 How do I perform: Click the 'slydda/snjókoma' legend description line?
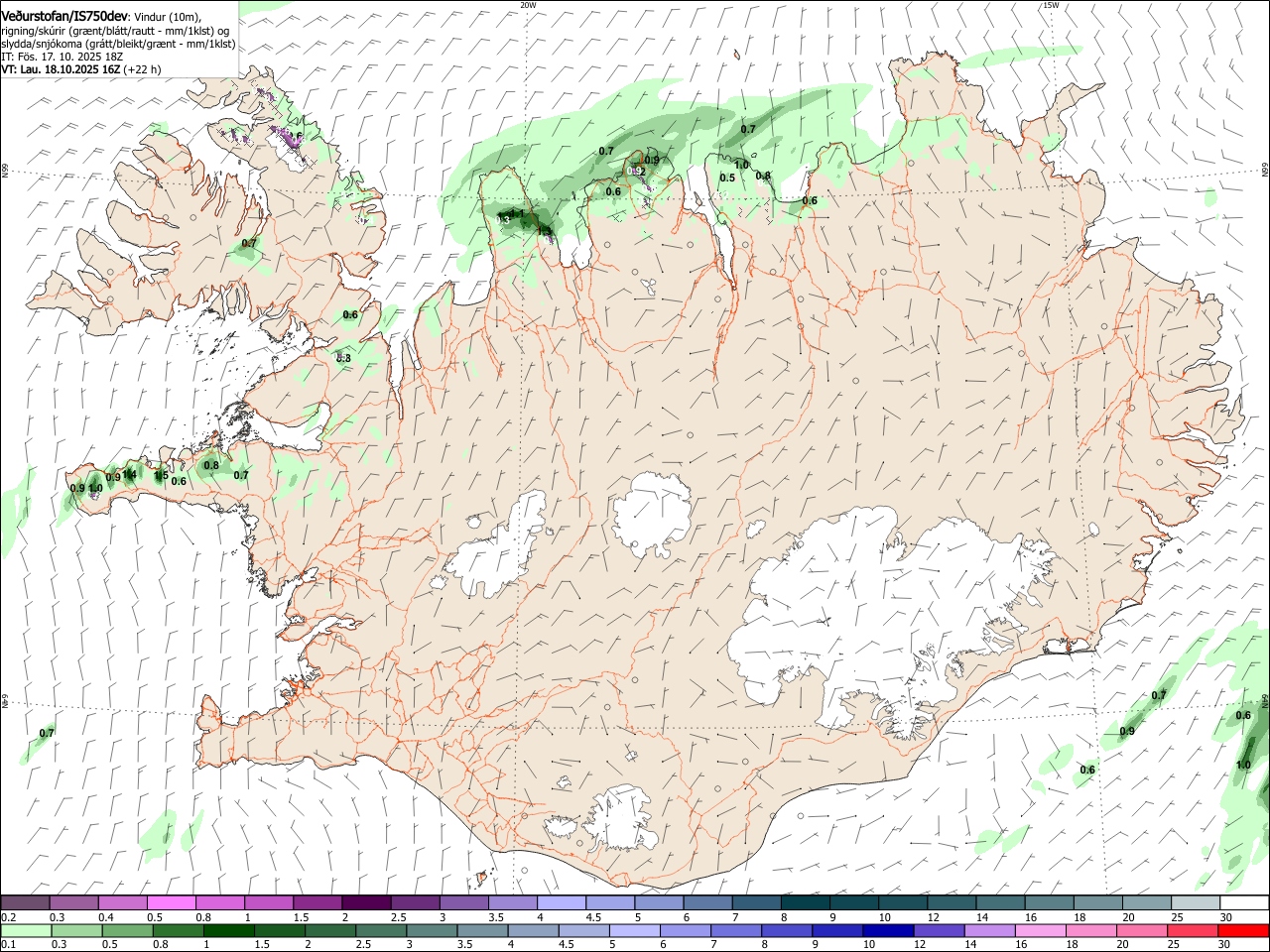coord(118,44)
